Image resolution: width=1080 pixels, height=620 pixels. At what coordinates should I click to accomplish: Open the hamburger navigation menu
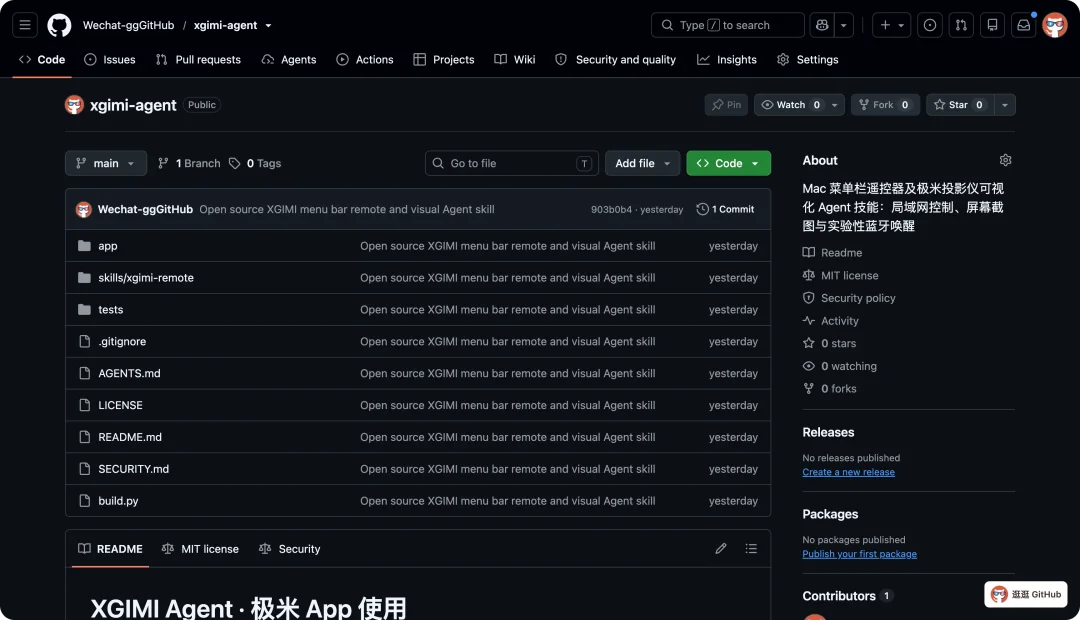25,25
